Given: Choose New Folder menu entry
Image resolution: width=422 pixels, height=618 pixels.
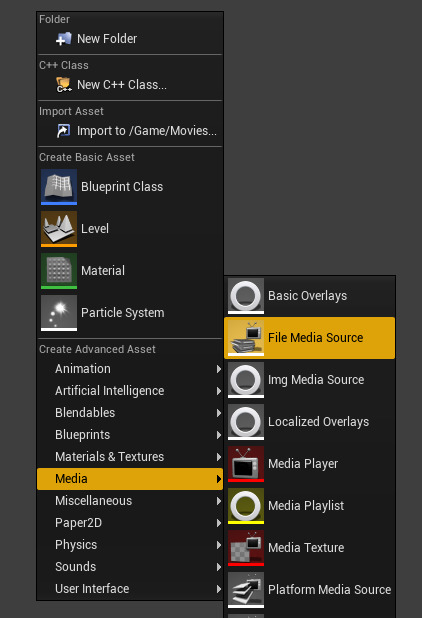Looking at the screenshot, I should point(130,39).
